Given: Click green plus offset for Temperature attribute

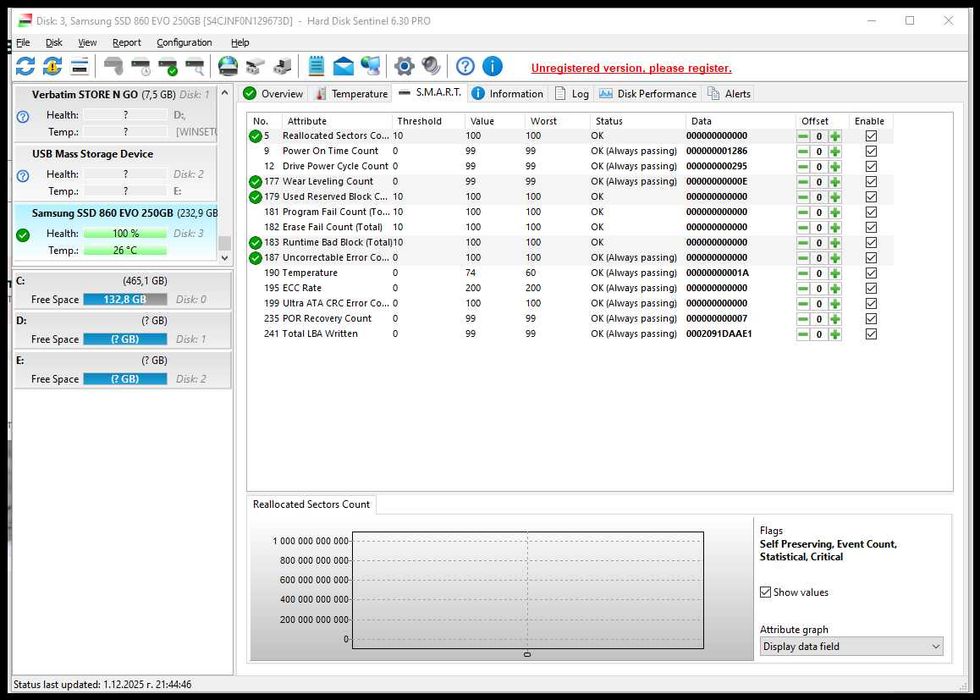Looking at the screenshot, I should click(x=835, y=273).
